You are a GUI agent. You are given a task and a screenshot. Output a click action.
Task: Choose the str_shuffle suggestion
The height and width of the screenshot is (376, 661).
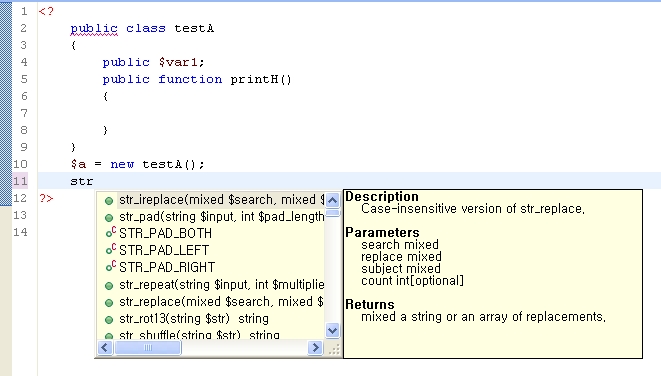(211, 334)
